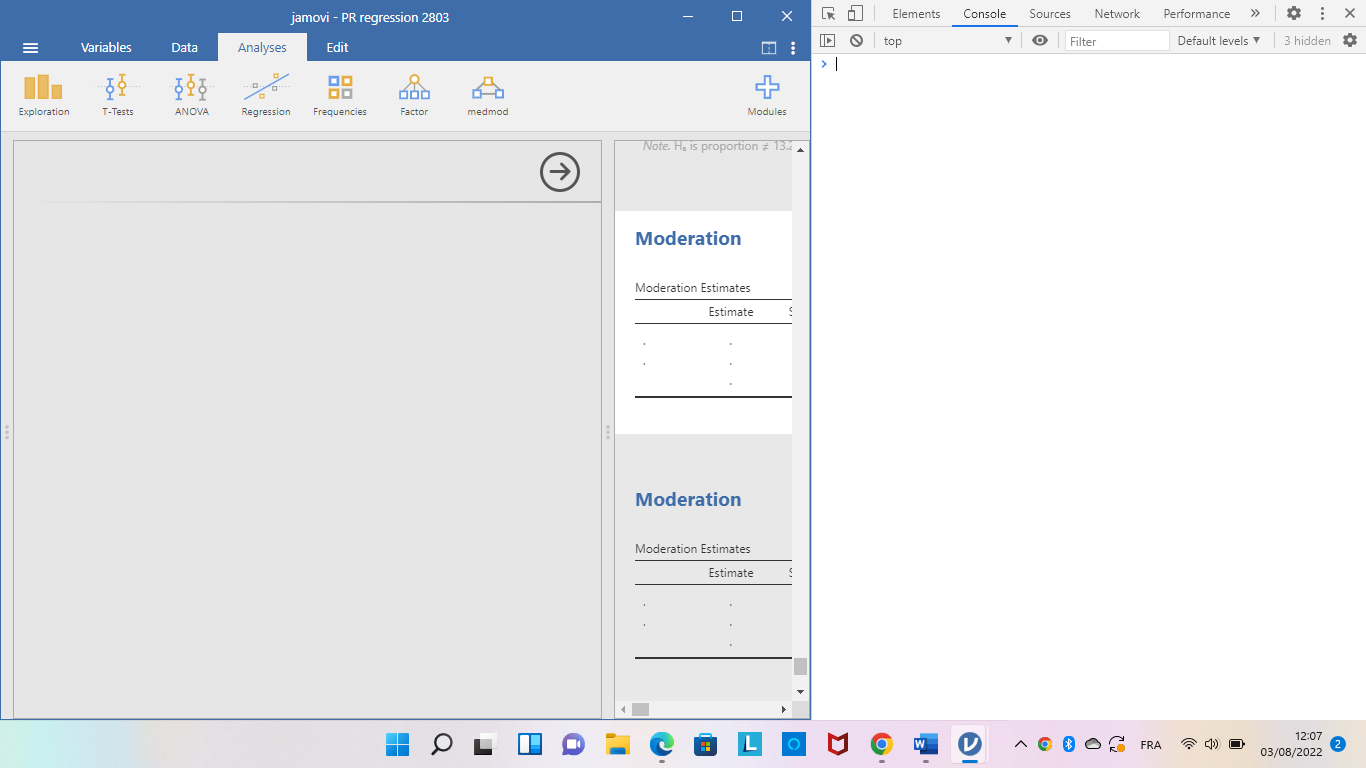Screen dimensions: 1366x768
Task: Click the right-arrow button to hide options panel
Action: coord(560,172)
